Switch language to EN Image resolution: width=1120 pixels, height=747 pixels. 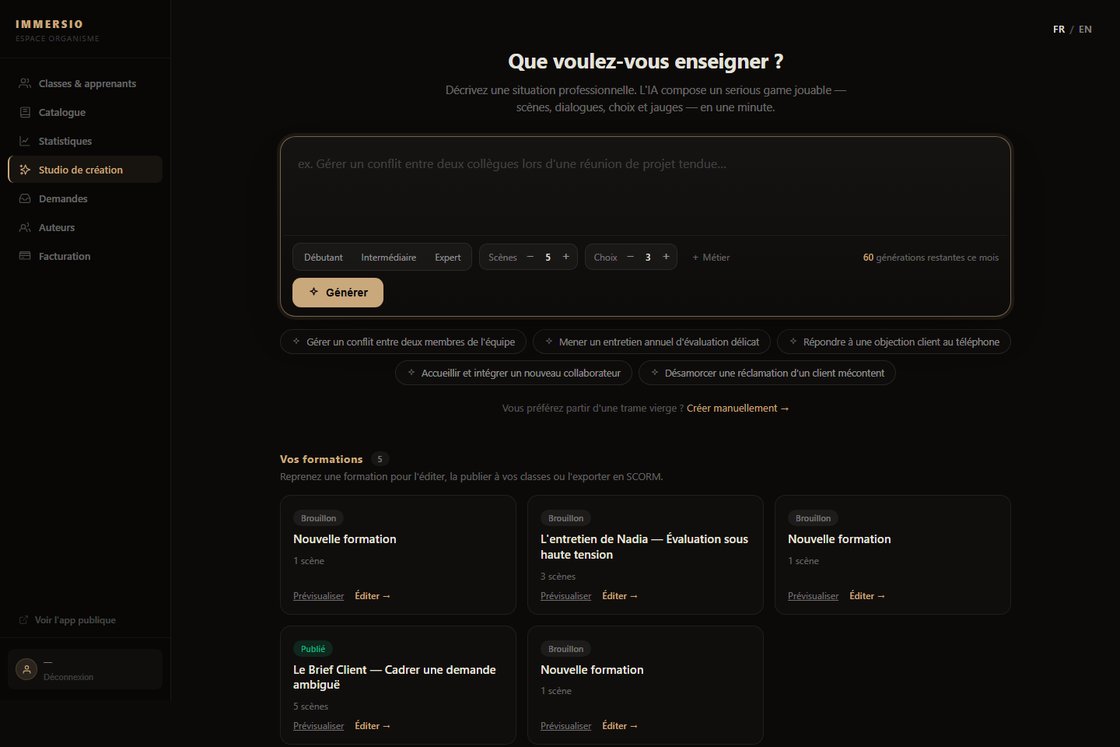click(1085, 29)
